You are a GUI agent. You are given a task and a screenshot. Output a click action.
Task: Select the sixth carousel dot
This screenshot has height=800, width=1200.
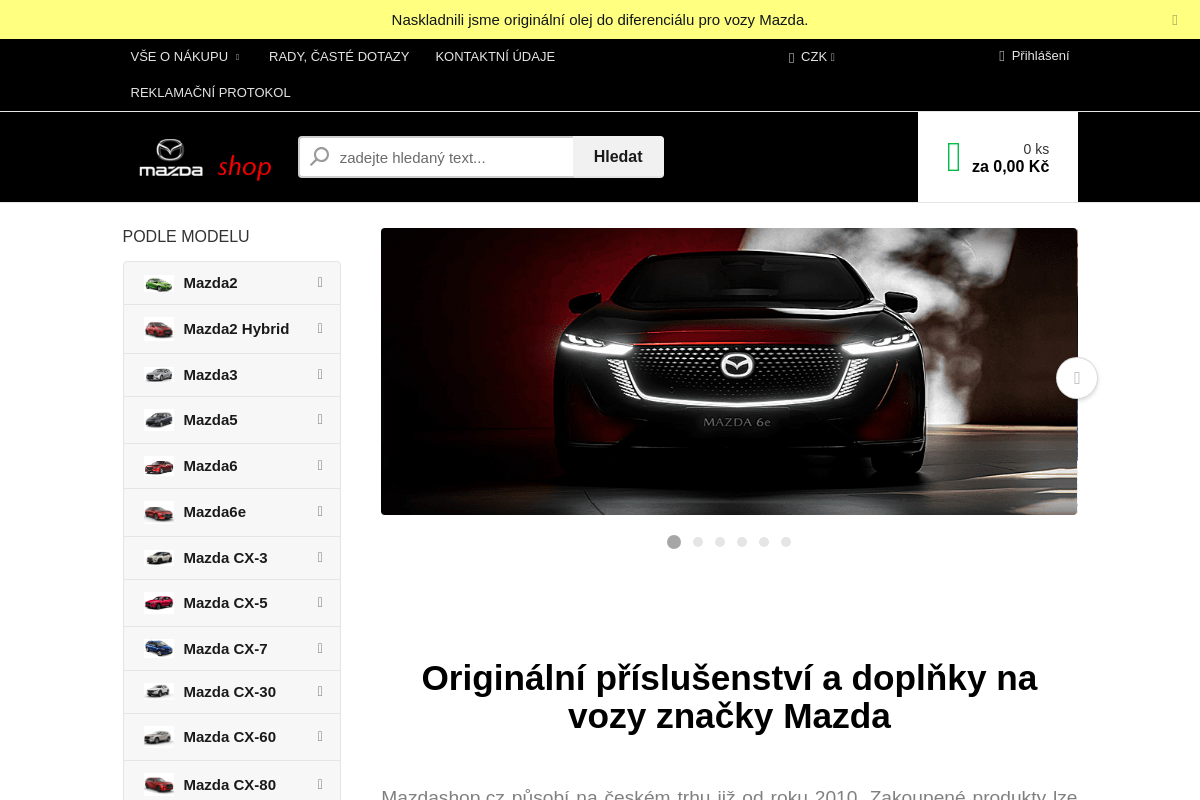786,542
